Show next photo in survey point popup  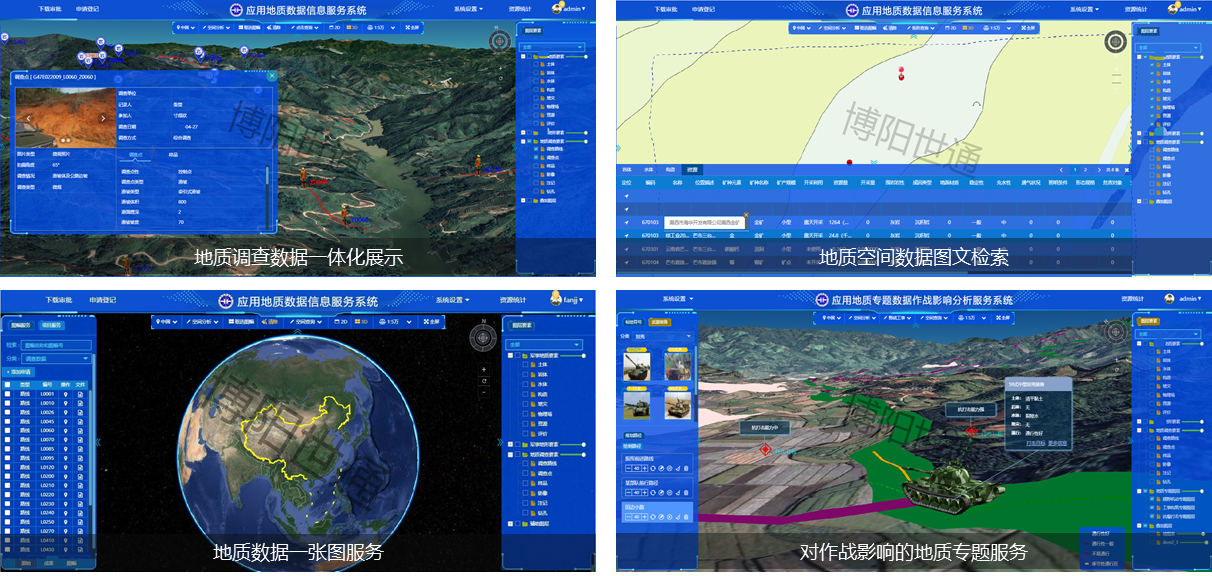pyautogui.click(x=104, y=118)
